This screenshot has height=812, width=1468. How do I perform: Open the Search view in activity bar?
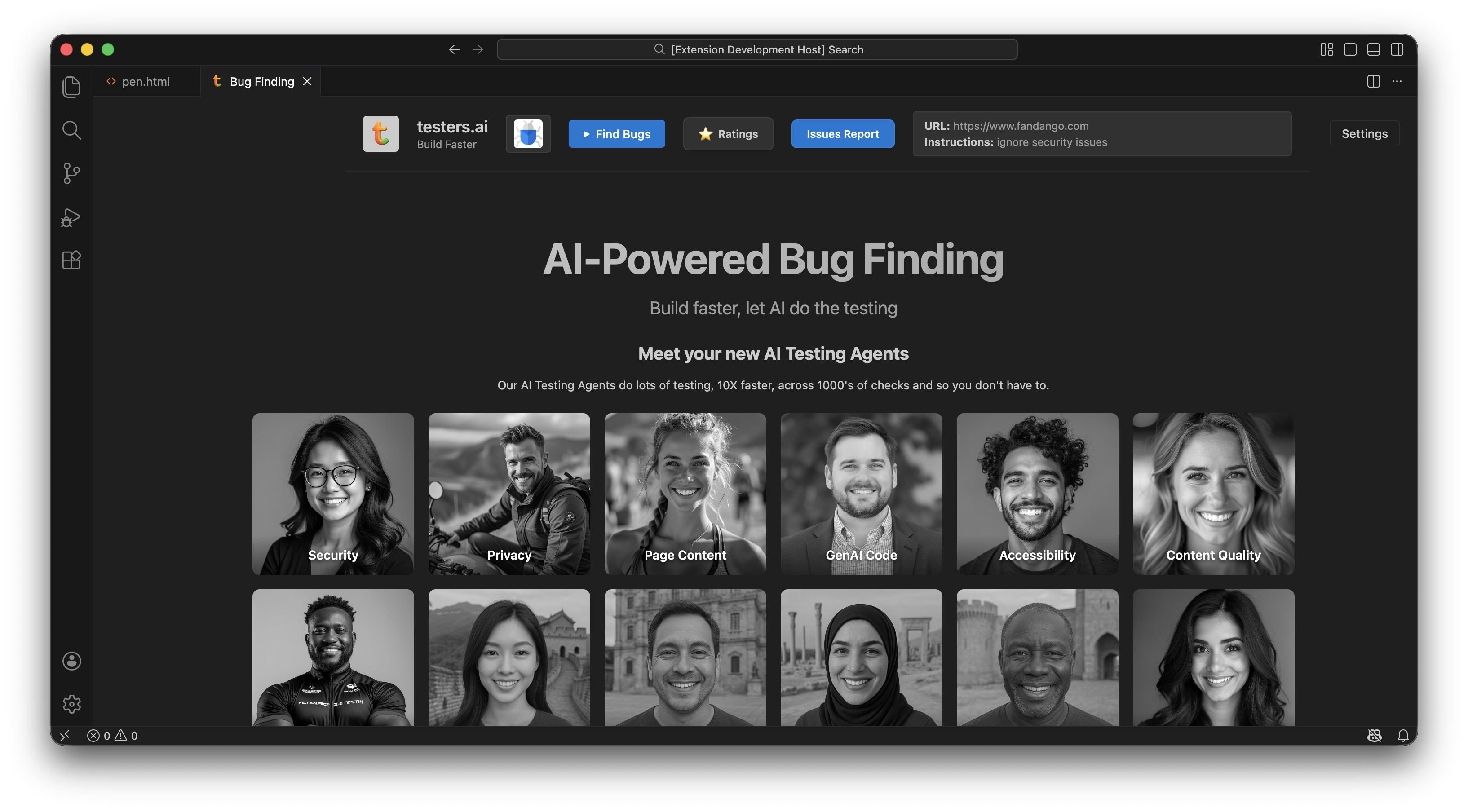[71, 130]
